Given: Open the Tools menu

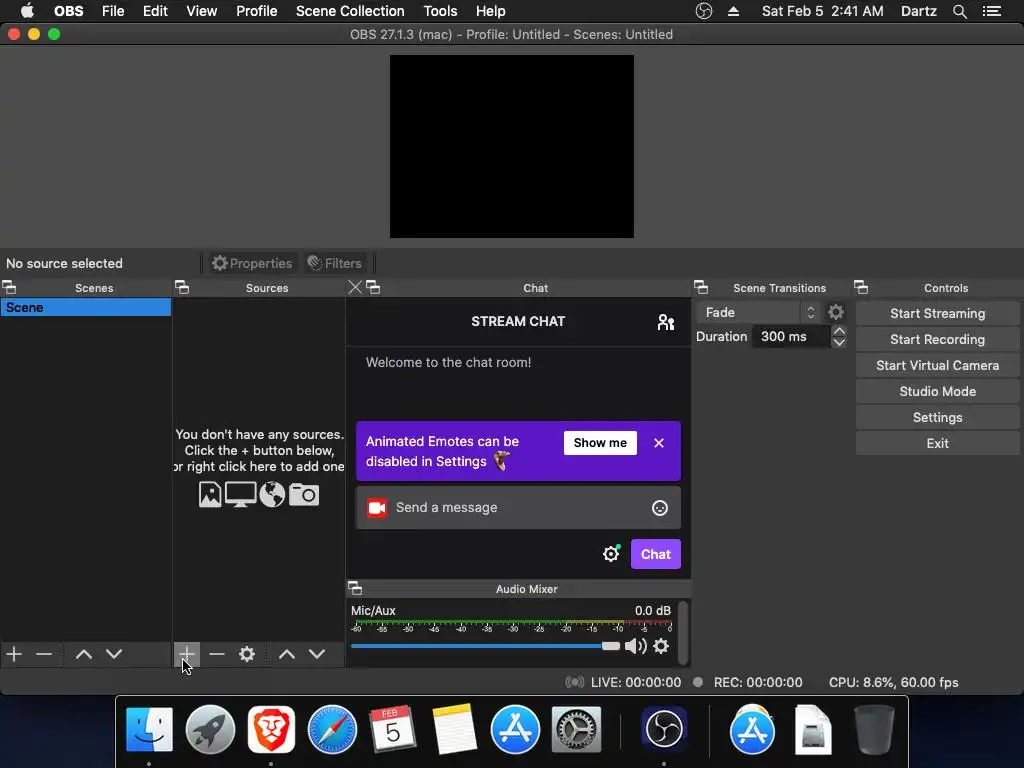Looking at the screenshot, I should pyautogui.click(x=440, y=11).
